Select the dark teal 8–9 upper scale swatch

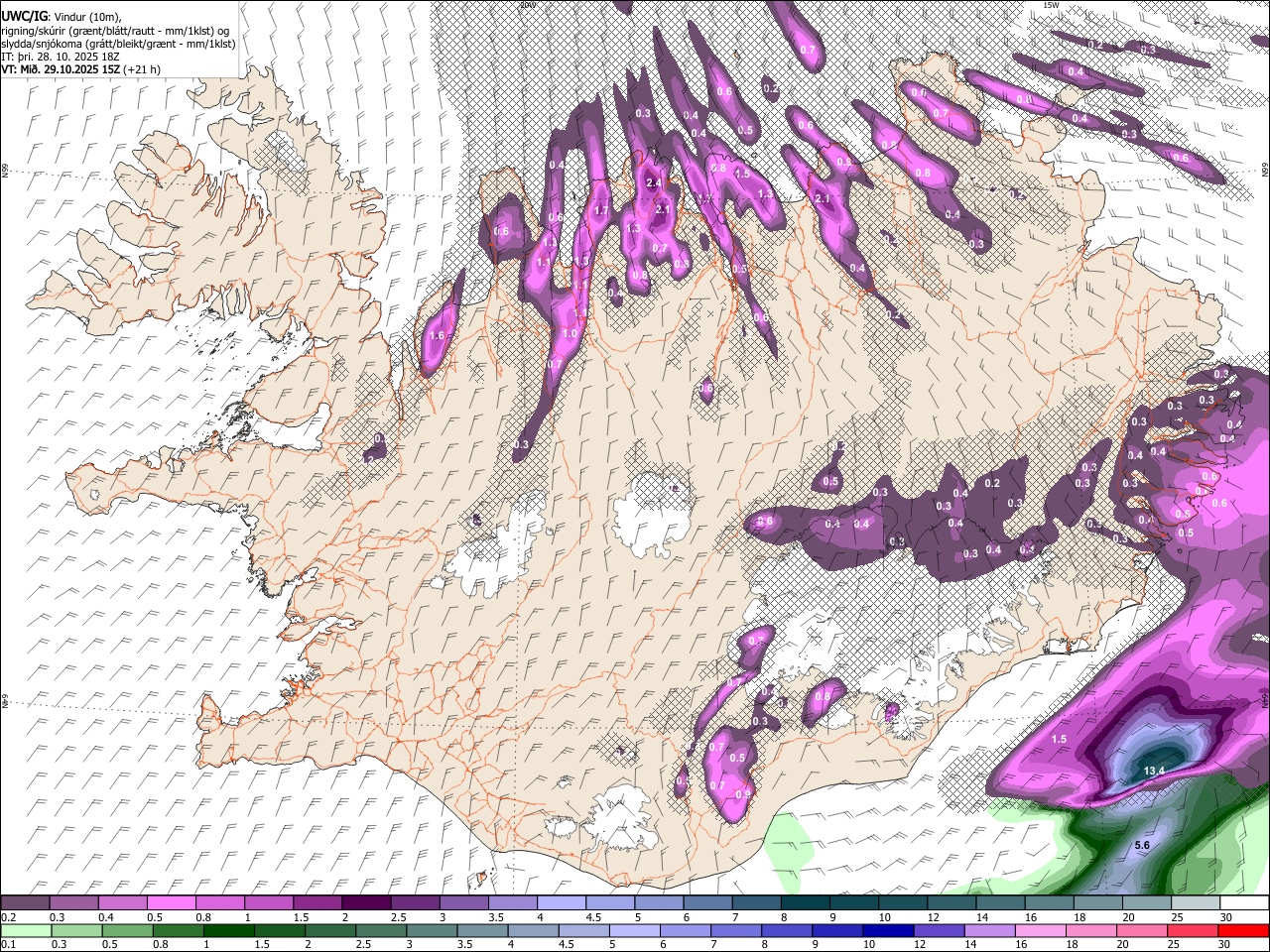tap(804, 903)
